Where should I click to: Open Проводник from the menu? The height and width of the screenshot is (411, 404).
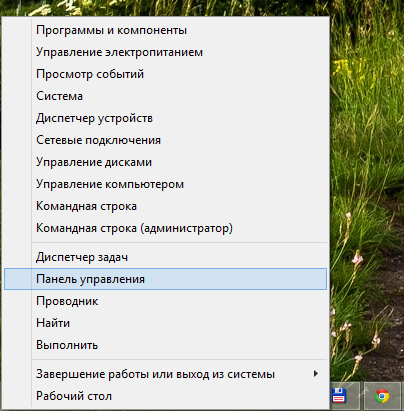(x=165, y=301)
